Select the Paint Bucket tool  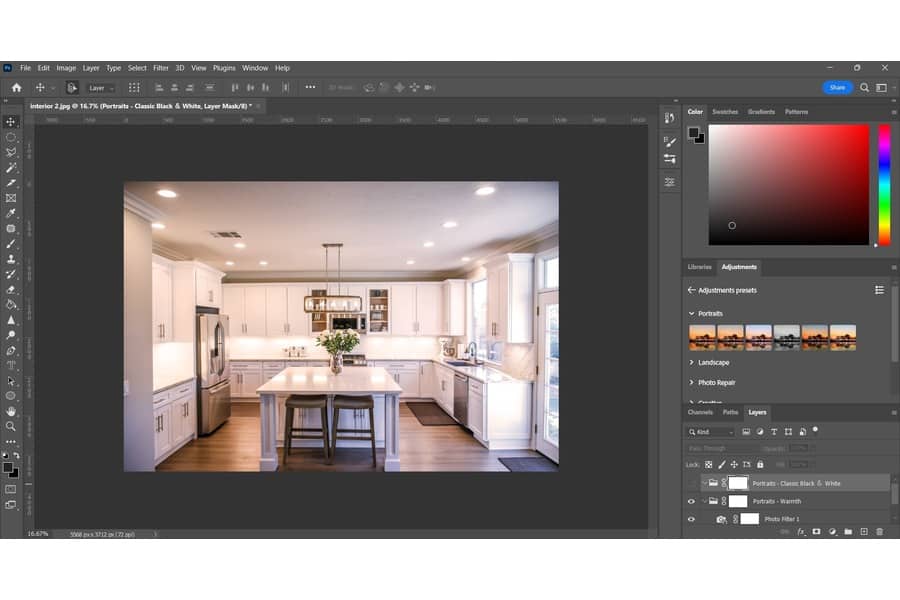11,304
